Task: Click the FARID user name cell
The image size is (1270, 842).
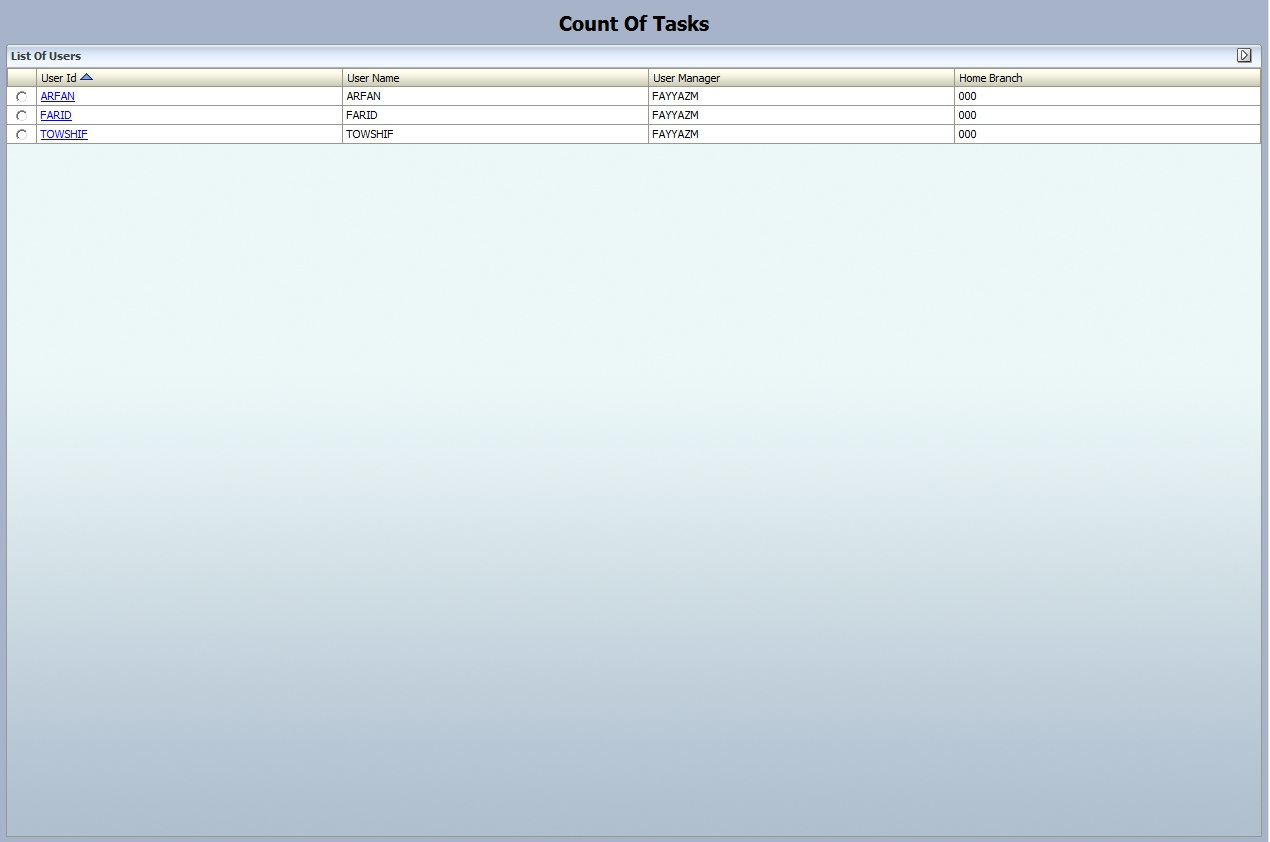Action: pos(495,116)
